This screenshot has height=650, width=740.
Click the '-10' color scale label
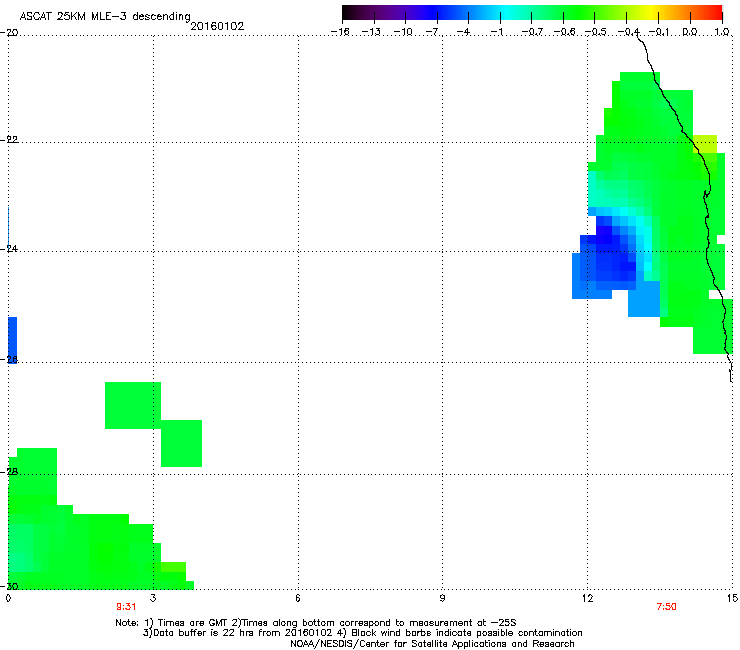point(403,32)
